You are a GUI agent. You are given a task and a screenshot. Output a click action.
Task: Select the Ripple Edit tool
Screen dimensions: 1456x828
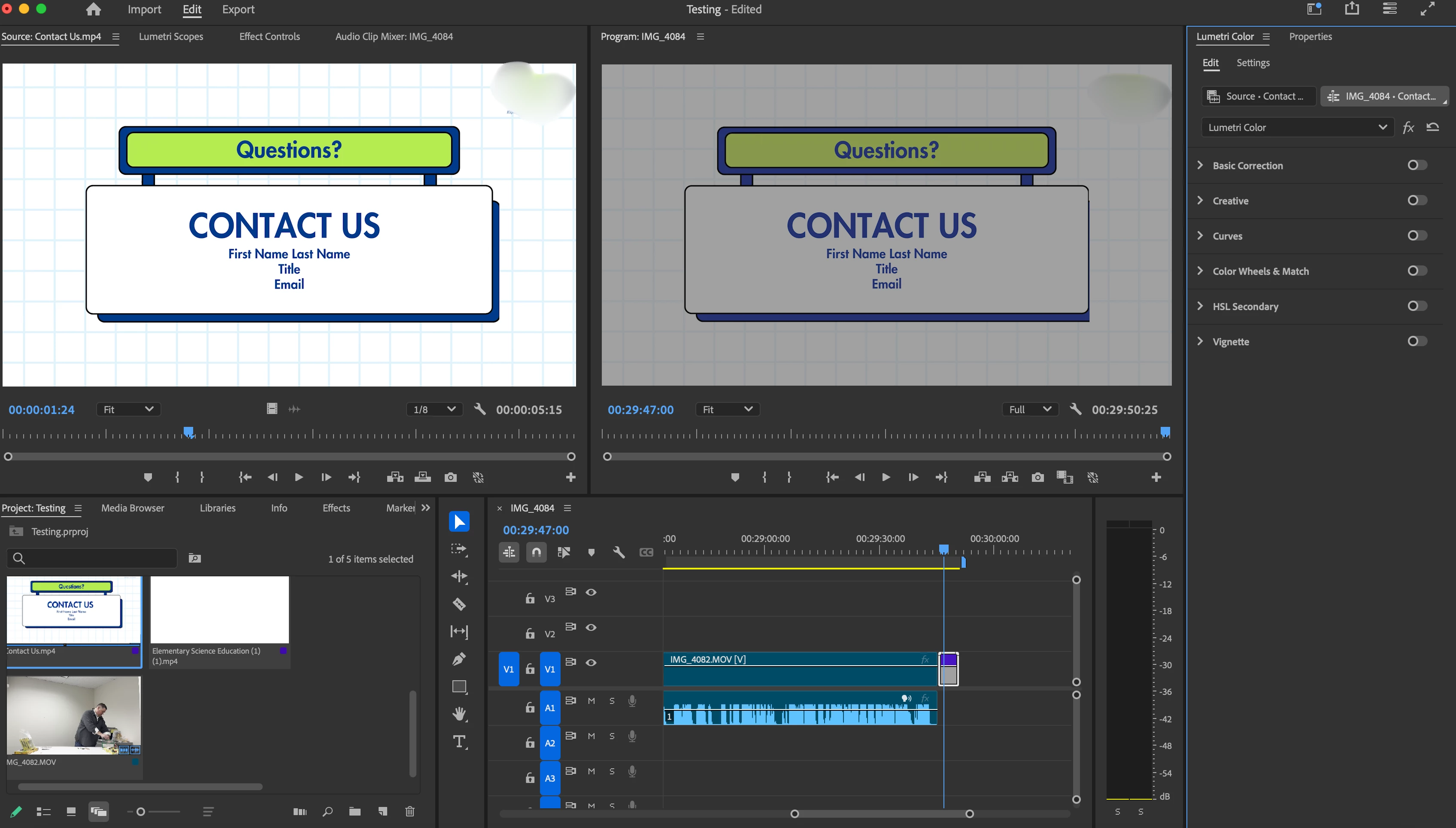click(x=459, y=577)
